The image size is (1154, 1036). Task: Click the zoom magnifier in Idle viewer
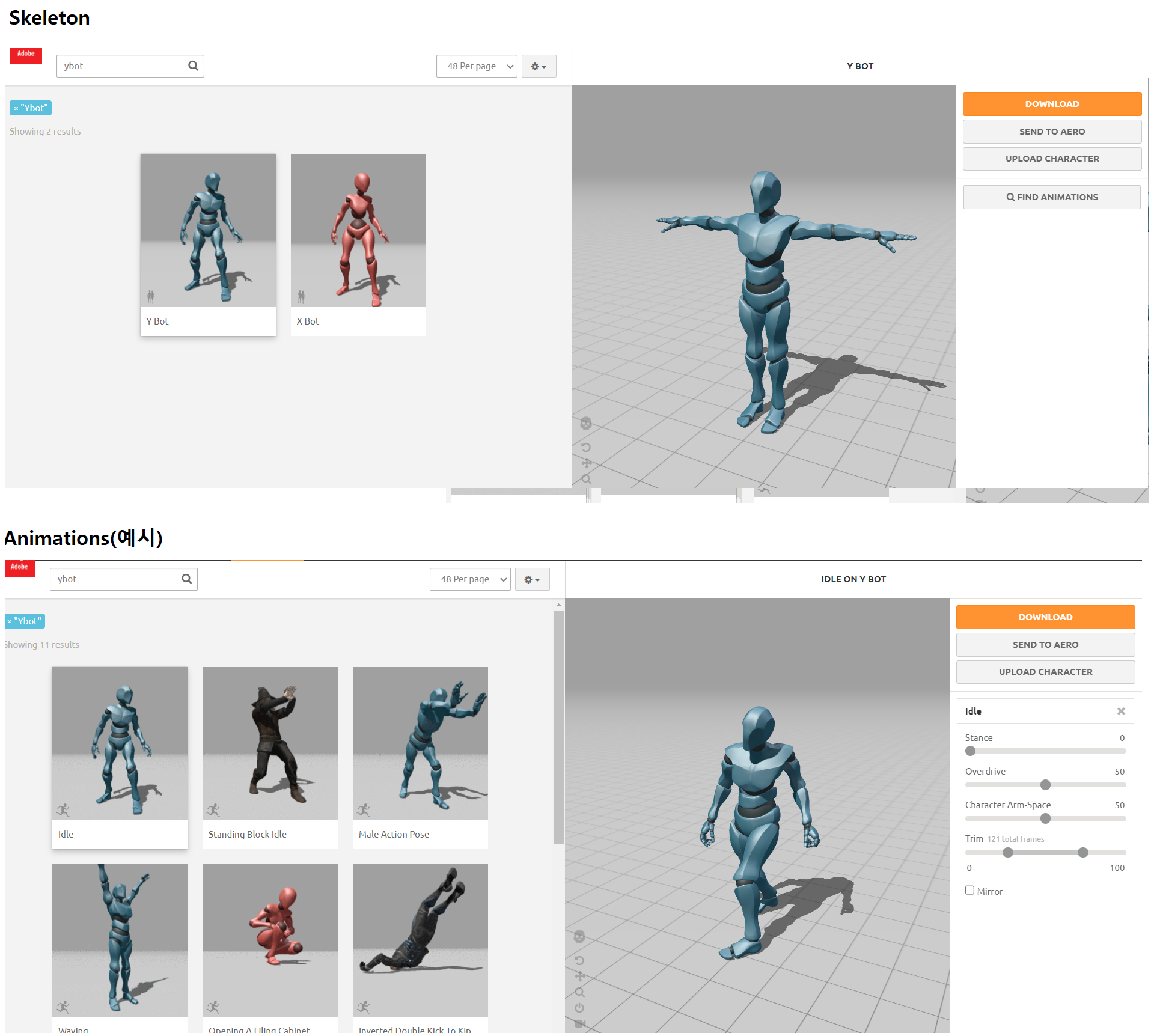pyautogui.click(x=580, y=992)
